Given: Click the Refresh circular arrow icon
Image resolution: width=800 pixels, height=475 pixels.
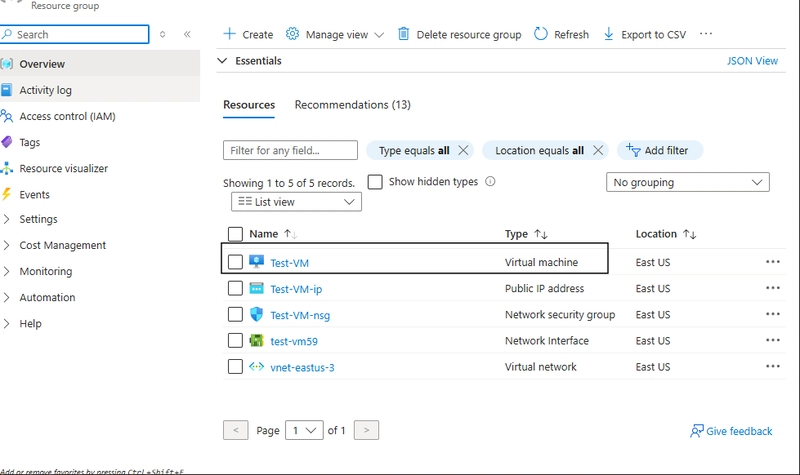Looking at the screenshot, I should point(541,34).
